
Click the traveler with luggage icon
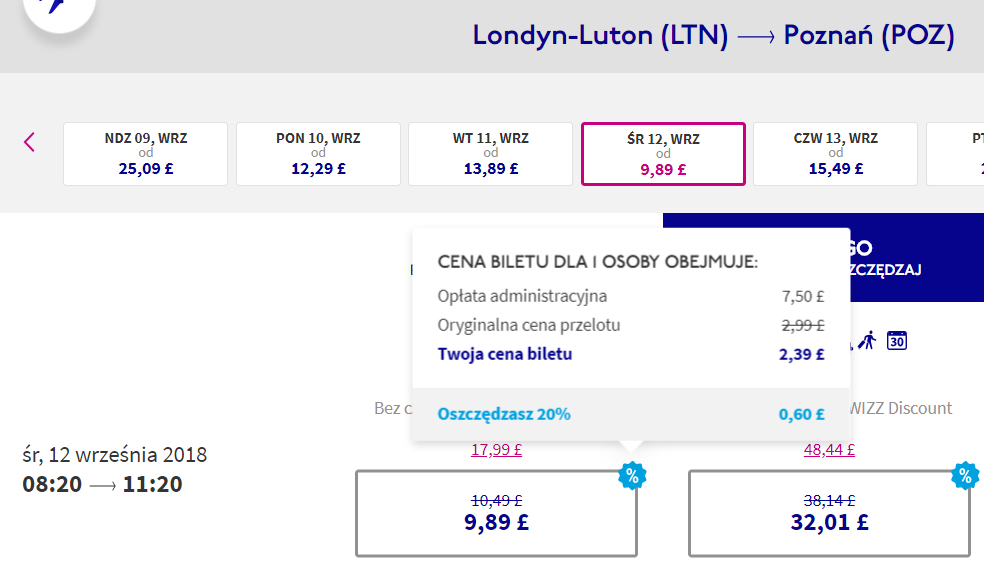click(866, 340)
